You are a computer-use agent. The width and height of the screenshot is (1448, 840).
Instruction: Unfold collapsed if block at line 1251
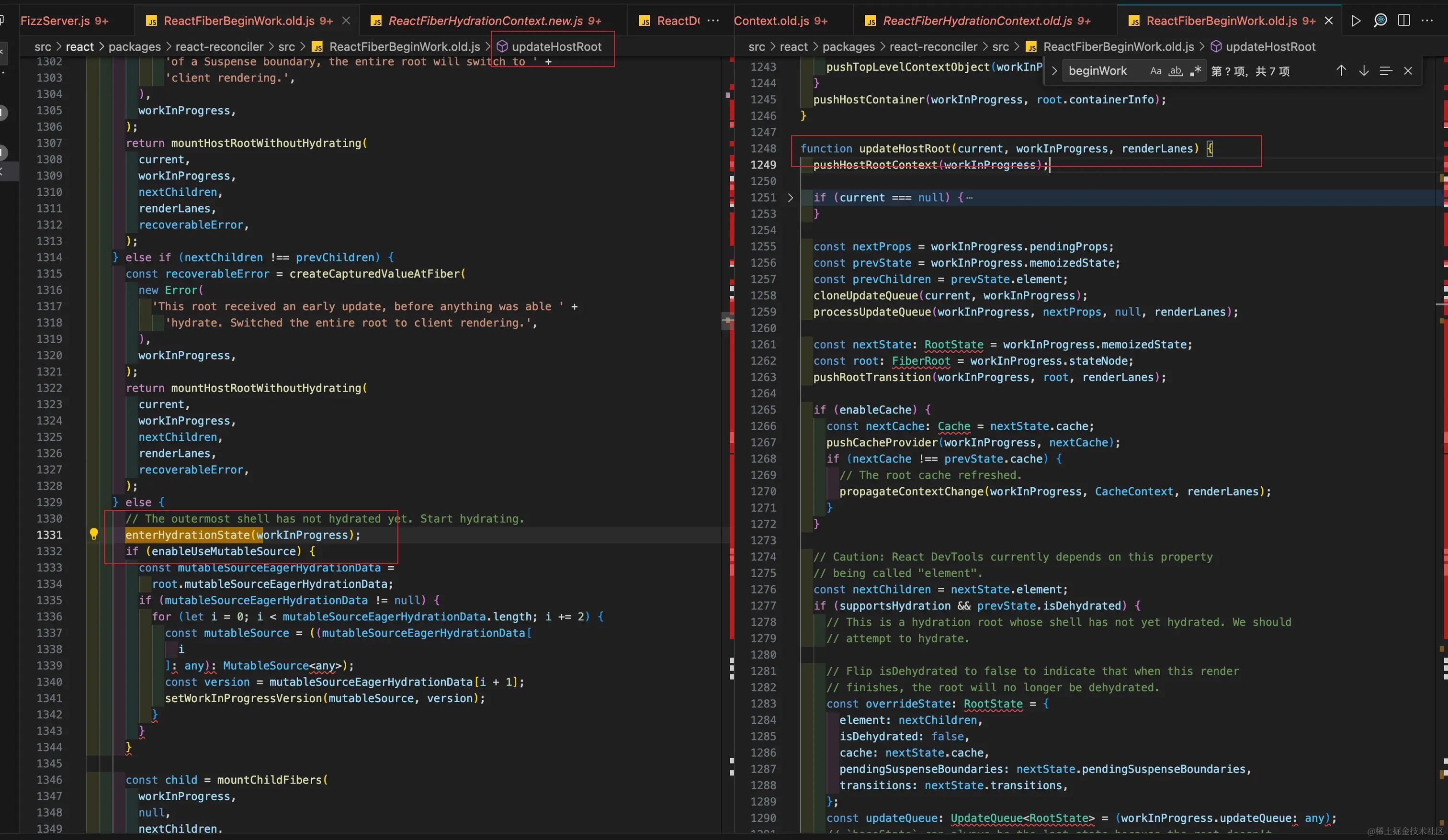(x=791, y=198)
